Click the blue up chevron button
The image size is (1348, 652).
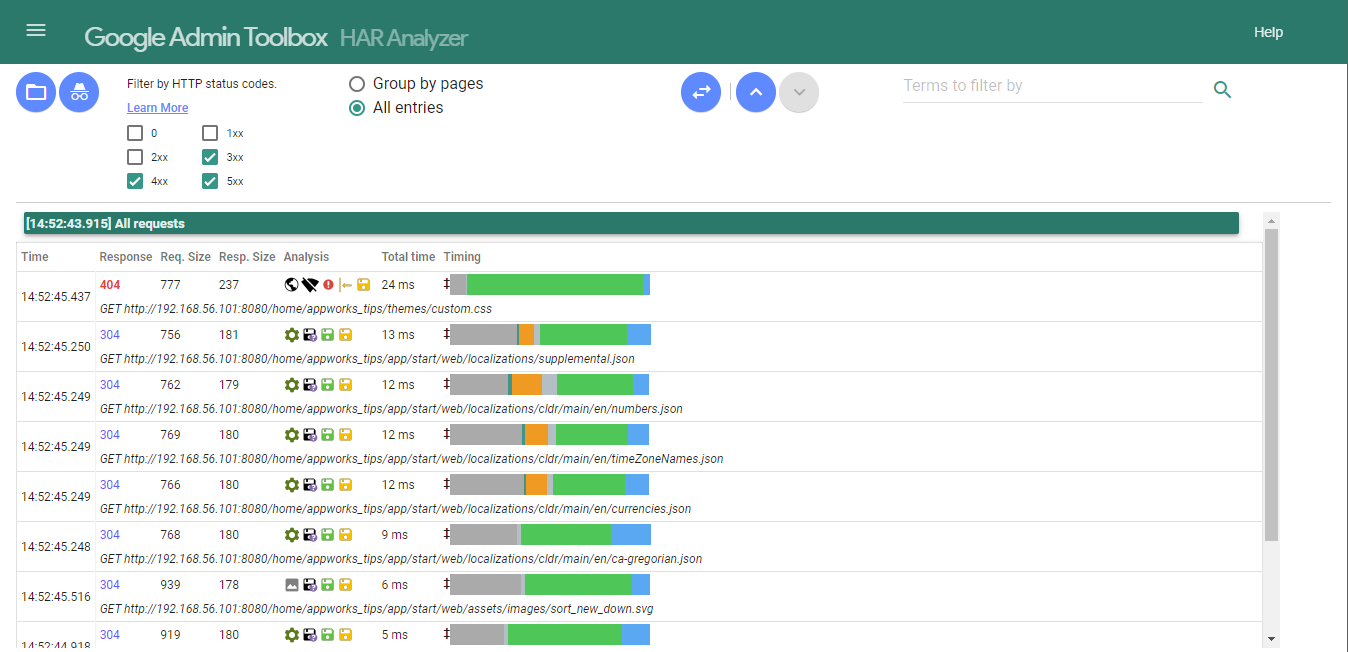(756, 92)
